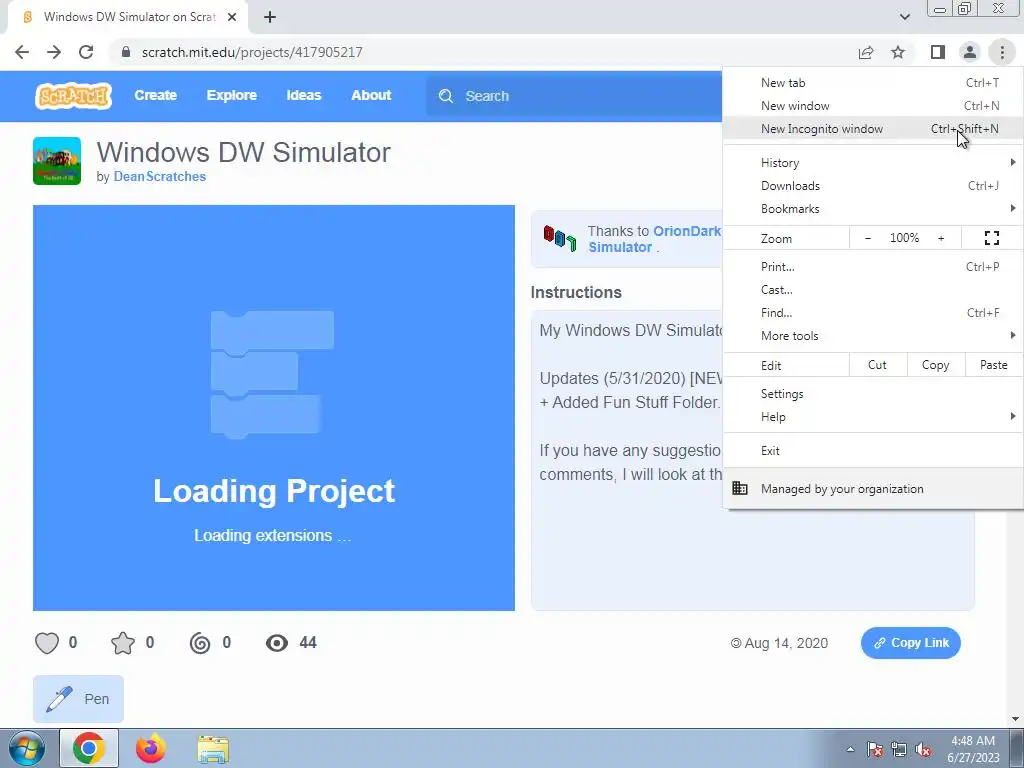Expand the More tools submenu
Image resolution: width=1024 pixels, height=768 pixels.
click(873, 336)
